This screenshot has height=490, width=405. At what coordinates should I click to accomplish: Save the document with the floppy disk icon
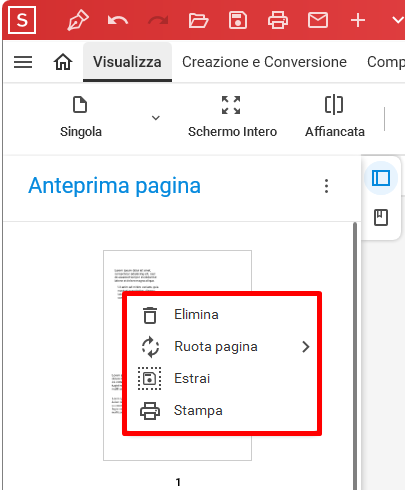(x=238, y=20)
